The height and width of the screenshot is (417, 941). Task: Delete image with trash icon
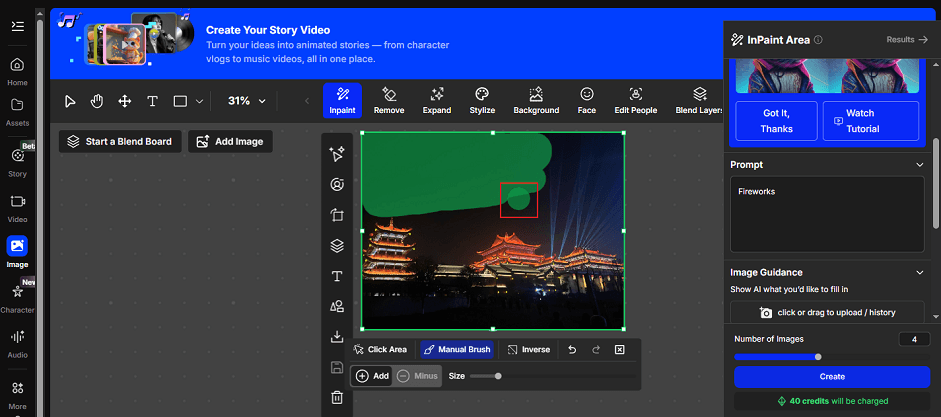tap(337, 397)
